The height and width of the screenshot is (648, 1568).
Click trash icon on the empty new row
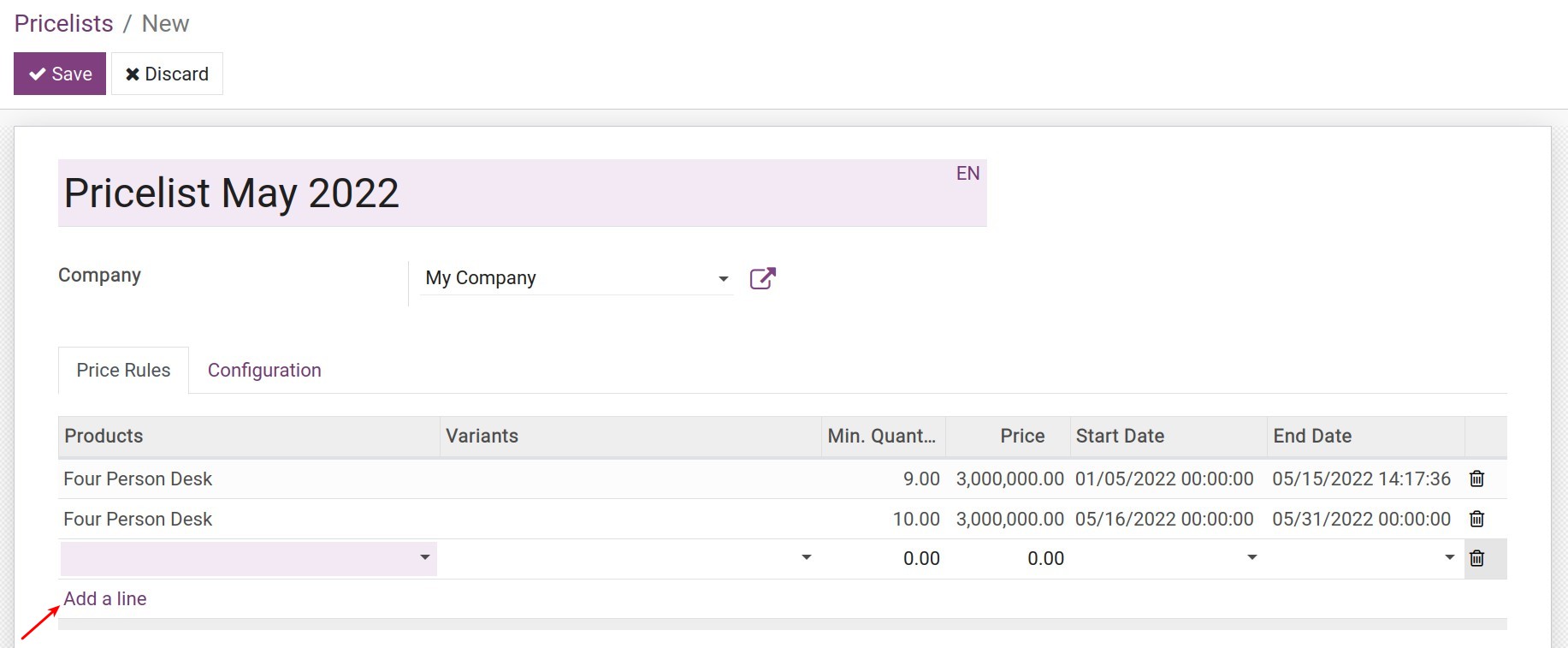(1476, 558)
